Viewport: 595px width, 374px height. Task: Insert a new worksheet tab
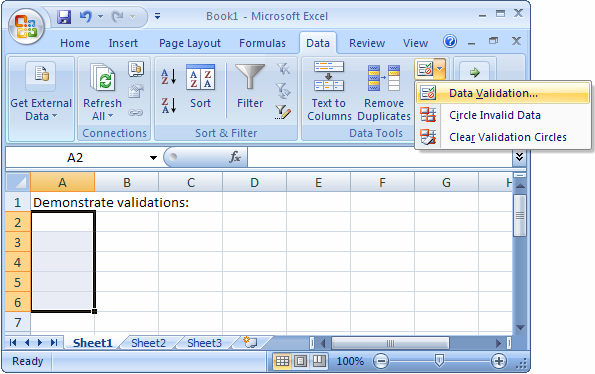click(x=251, y=343)
